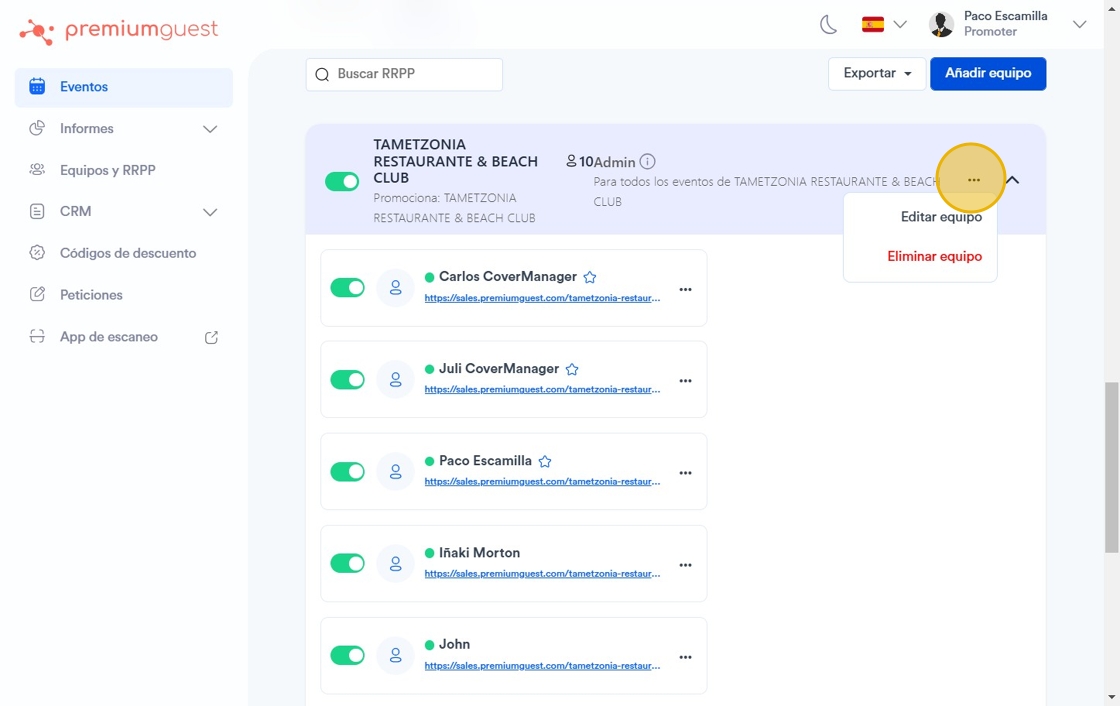The height and width of the screenshot is (706, 1120).
Task: Click the search magnifier icon
Action: click(x=322, y=74)
